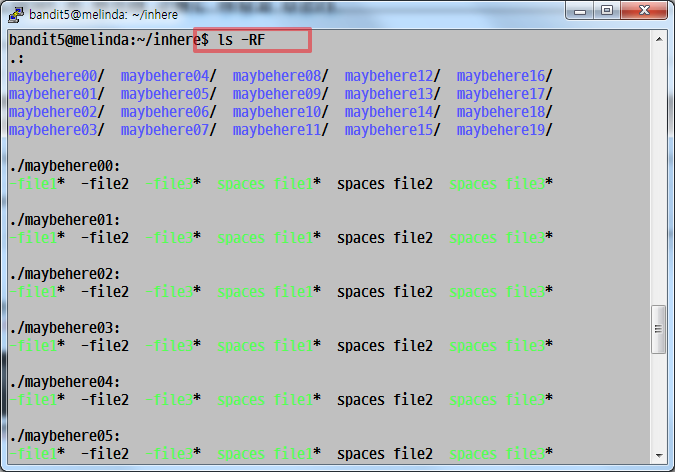Click 'spaces file2' under ./maybehere05

(x=385, y=453)
